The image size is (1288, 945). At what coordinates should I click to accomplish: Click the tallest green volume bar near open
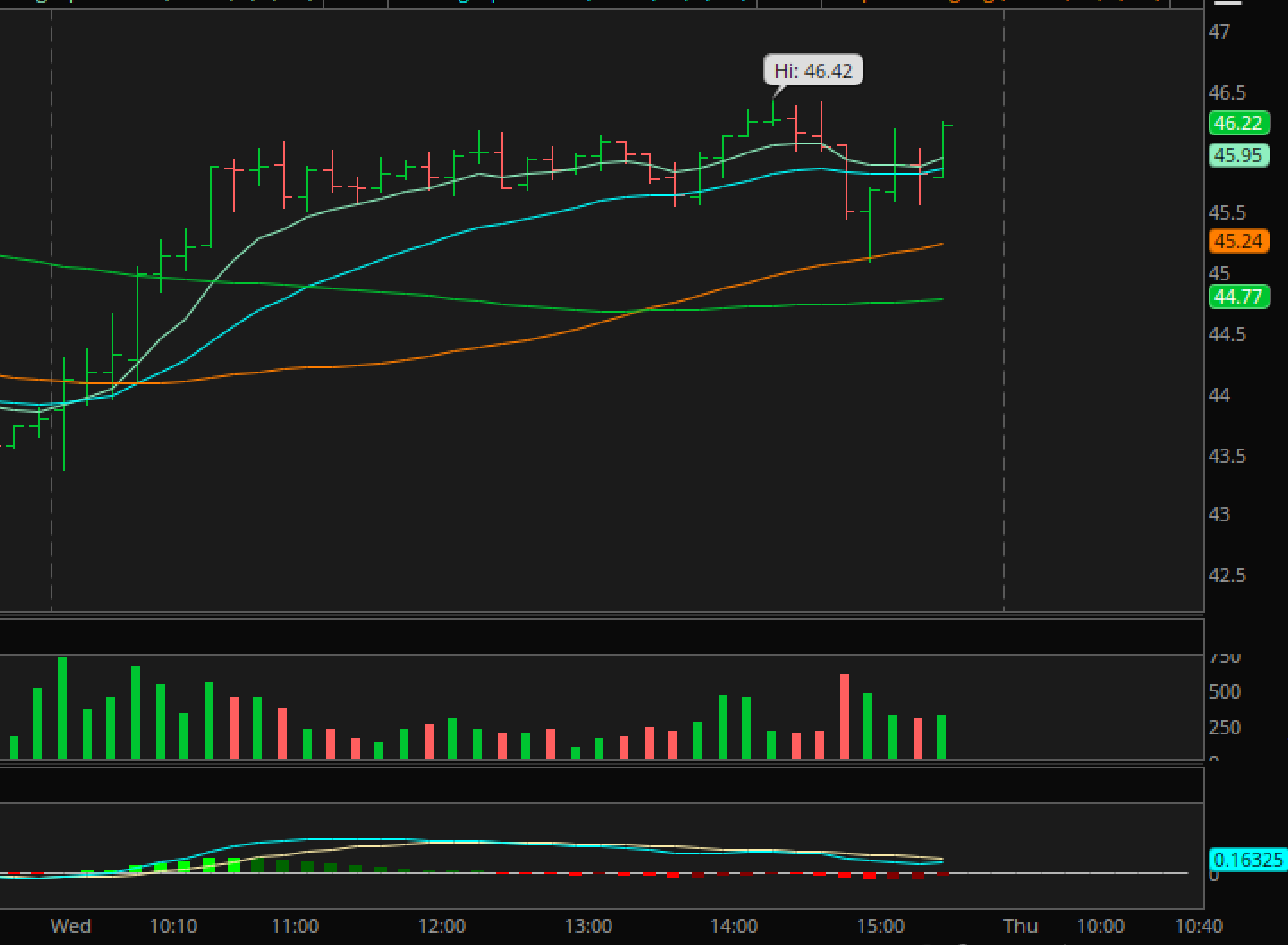point(62,708)
